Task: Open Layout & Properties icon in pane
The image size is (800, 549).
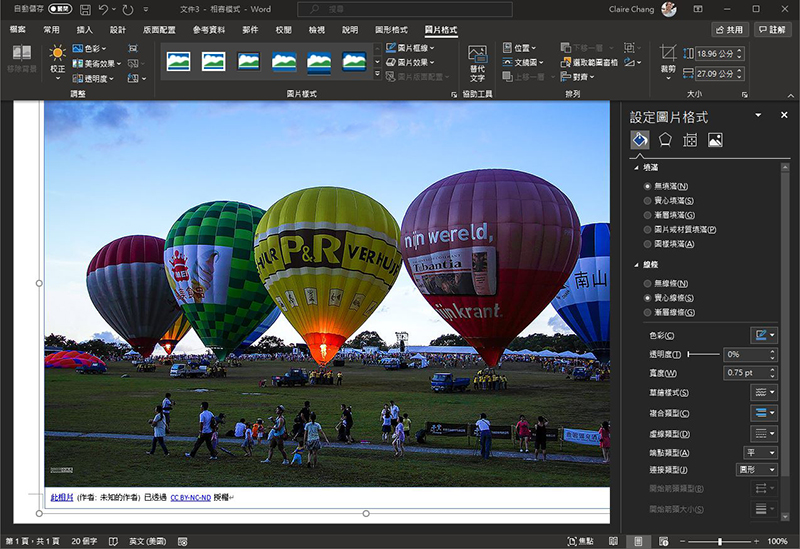Action: coord(690,140)
